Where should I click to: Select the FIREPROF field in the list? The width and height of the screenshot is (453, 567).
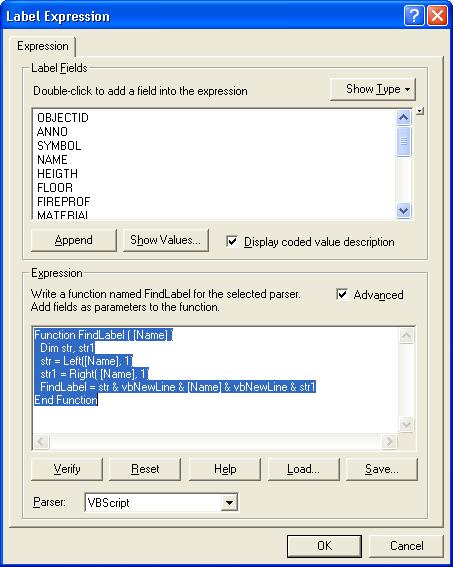64,201
